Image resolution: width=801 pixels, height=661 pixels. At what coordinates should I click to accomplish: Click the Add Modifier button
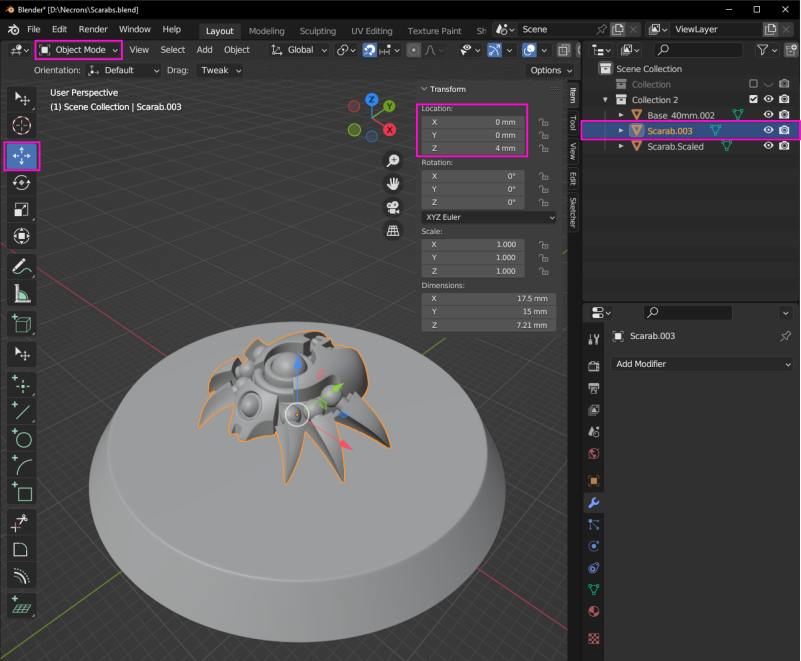point(702,364)
